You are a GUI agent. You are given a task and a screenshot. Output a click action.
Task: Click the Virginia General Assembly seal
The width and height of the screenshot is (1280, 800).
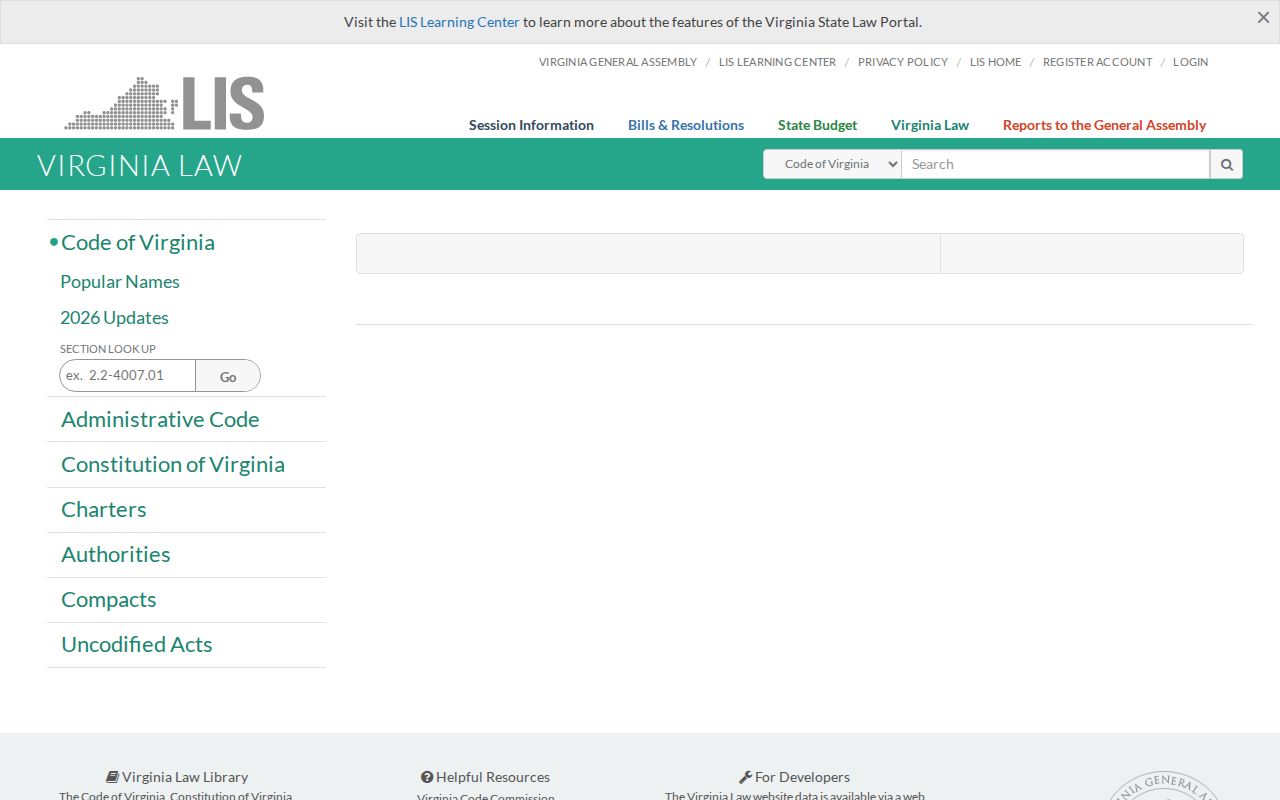click(x=1163, y=786)
